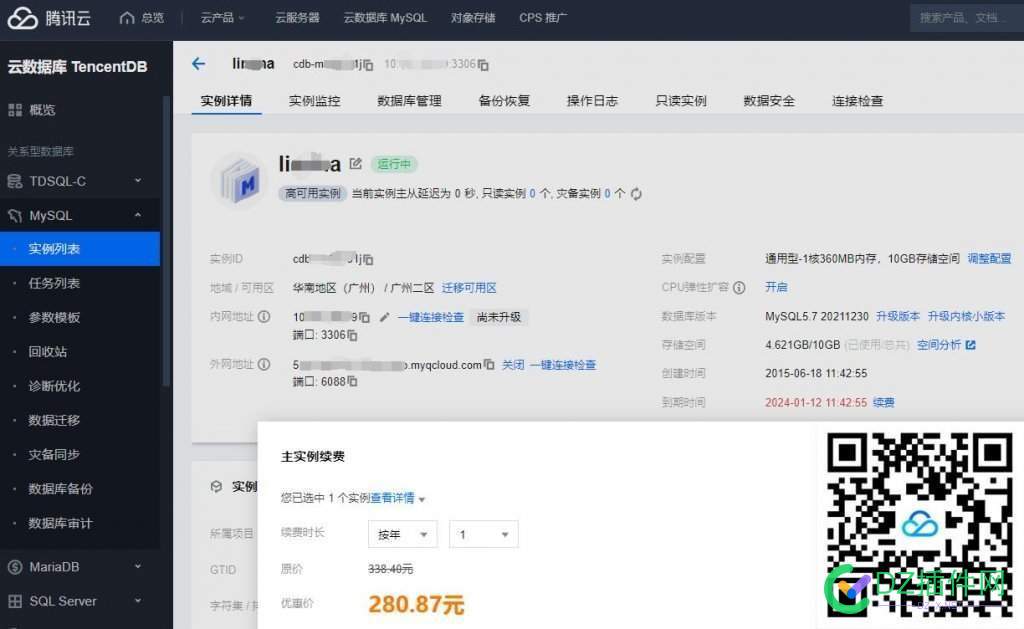Click the 调整配置 link

989,259
